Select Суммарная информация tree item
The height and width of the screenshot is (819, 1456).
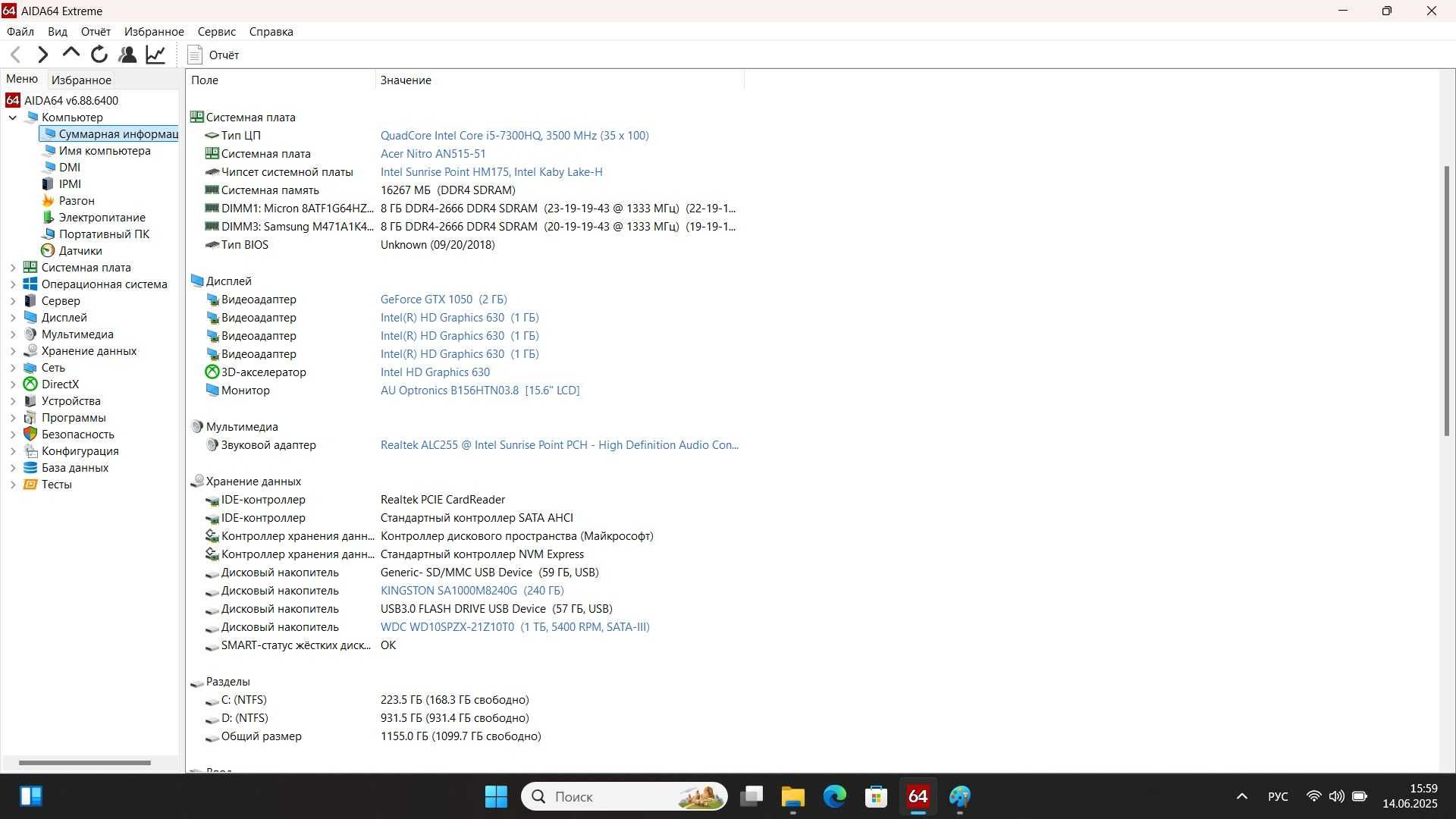pyautogui.click(x=110, y=133)
